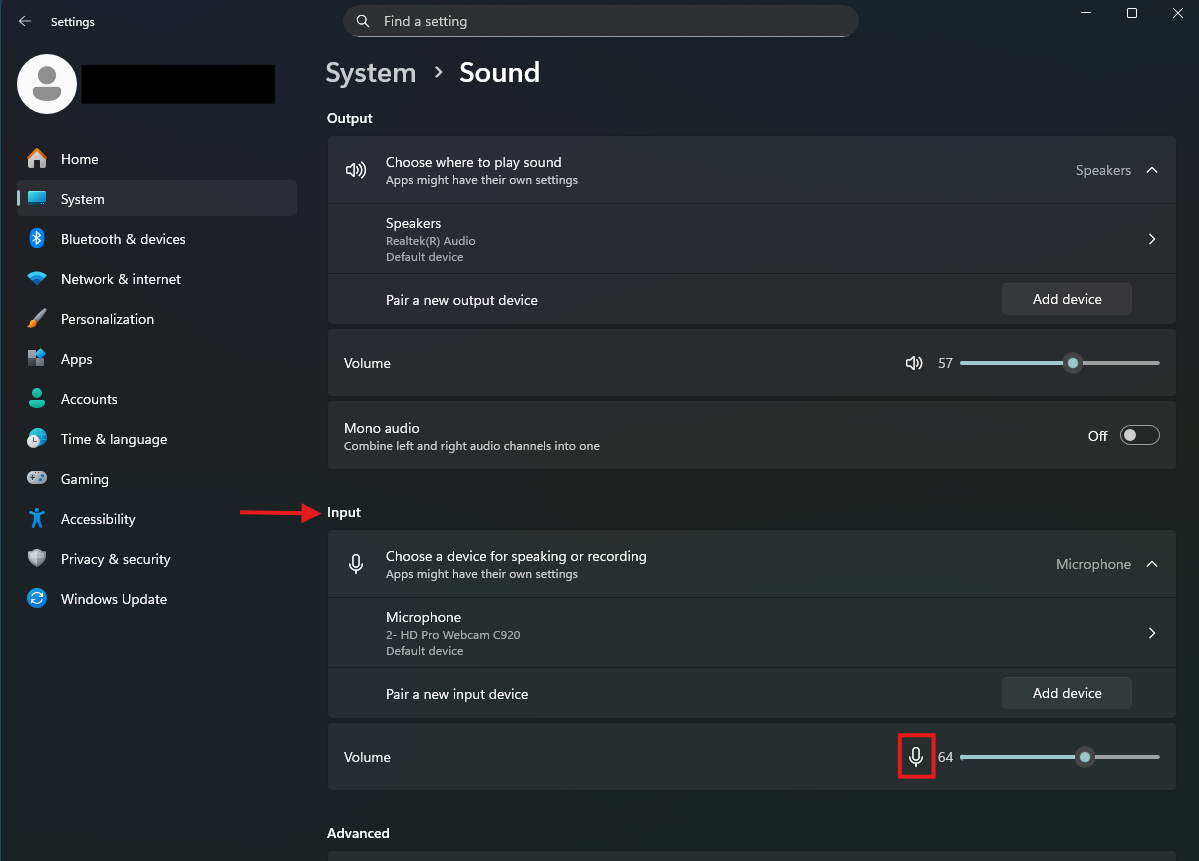The width and height of the screenshot is (1199, 861).
Task: Open Windows Update label
Action: tap(114, 599)
